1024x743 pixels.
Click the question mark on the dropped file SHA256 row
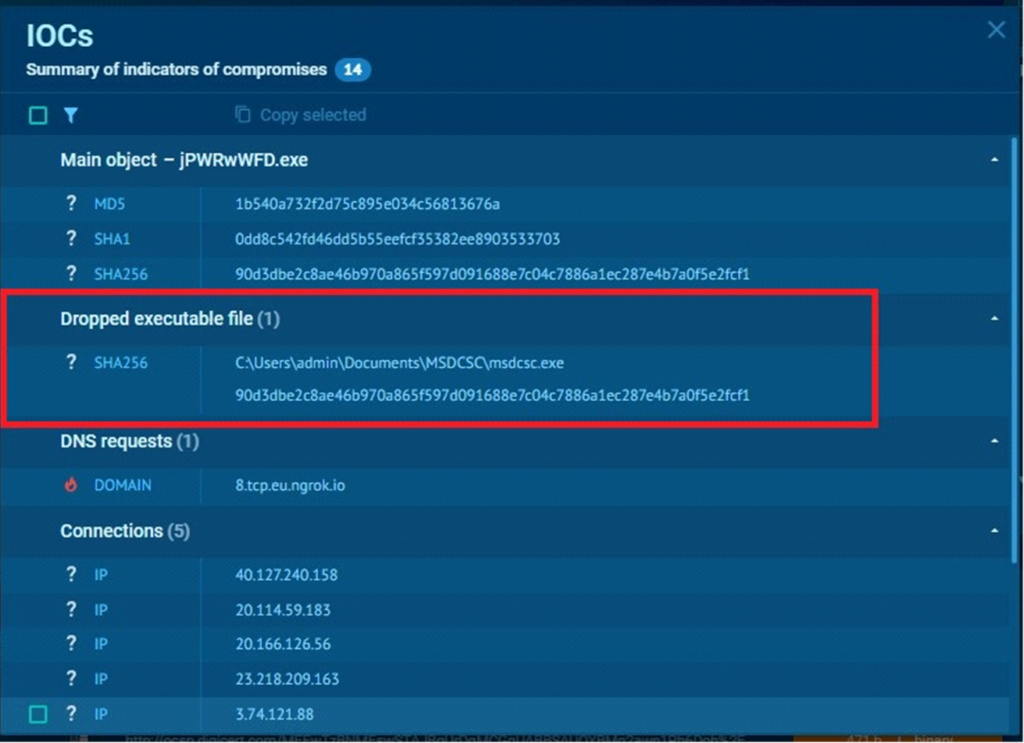click(70, 362)
